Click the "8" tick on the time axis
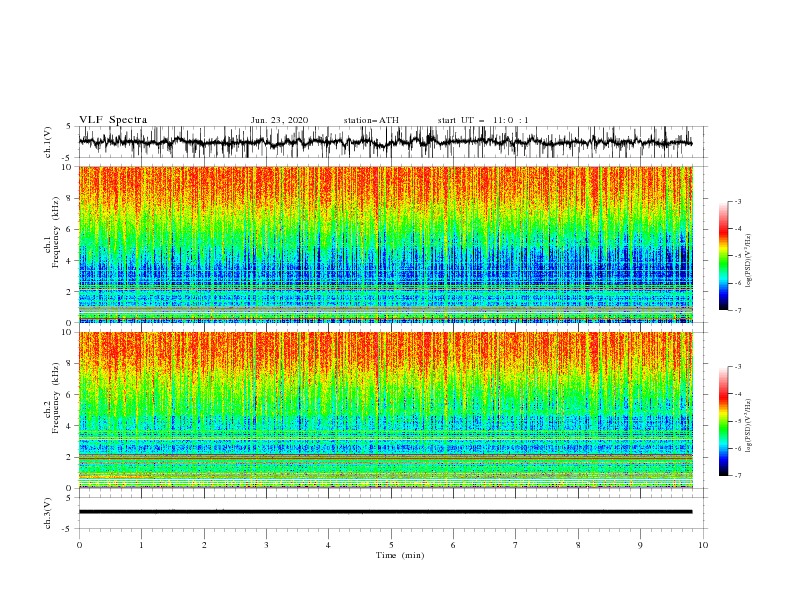The image size is (792, 612). coord(578,545)
